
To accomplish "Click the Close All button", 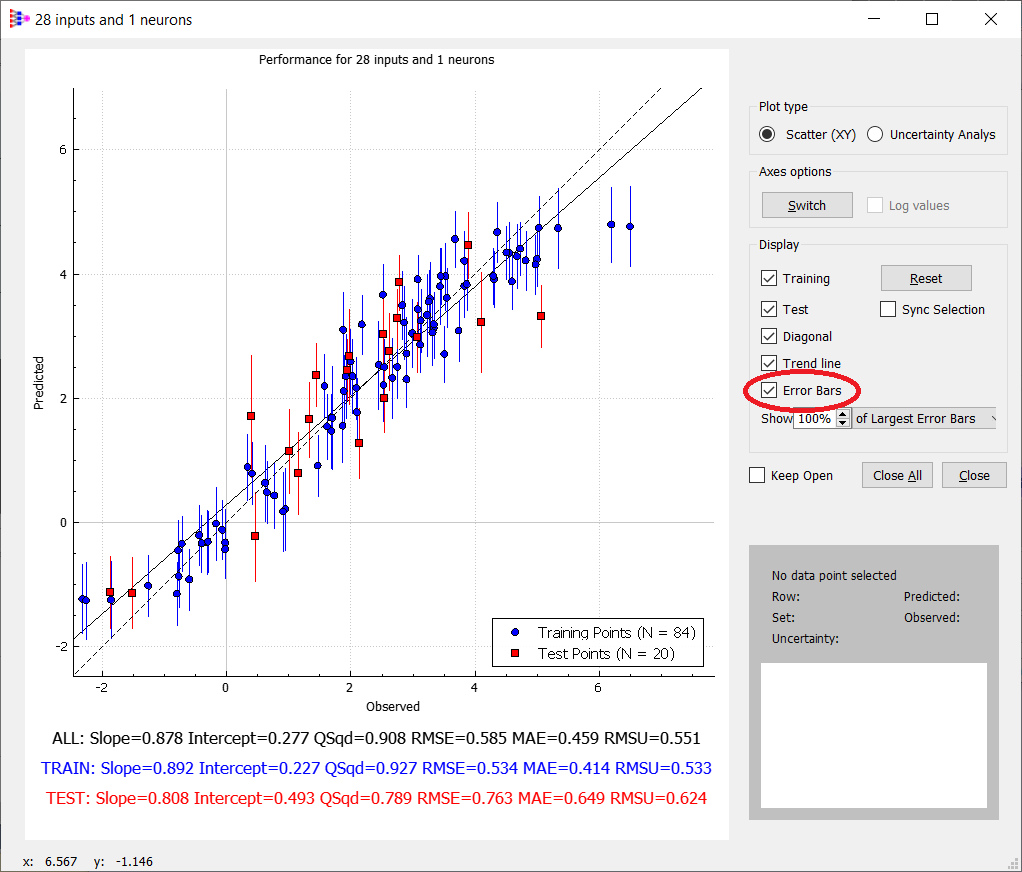I will coord(897,475).
